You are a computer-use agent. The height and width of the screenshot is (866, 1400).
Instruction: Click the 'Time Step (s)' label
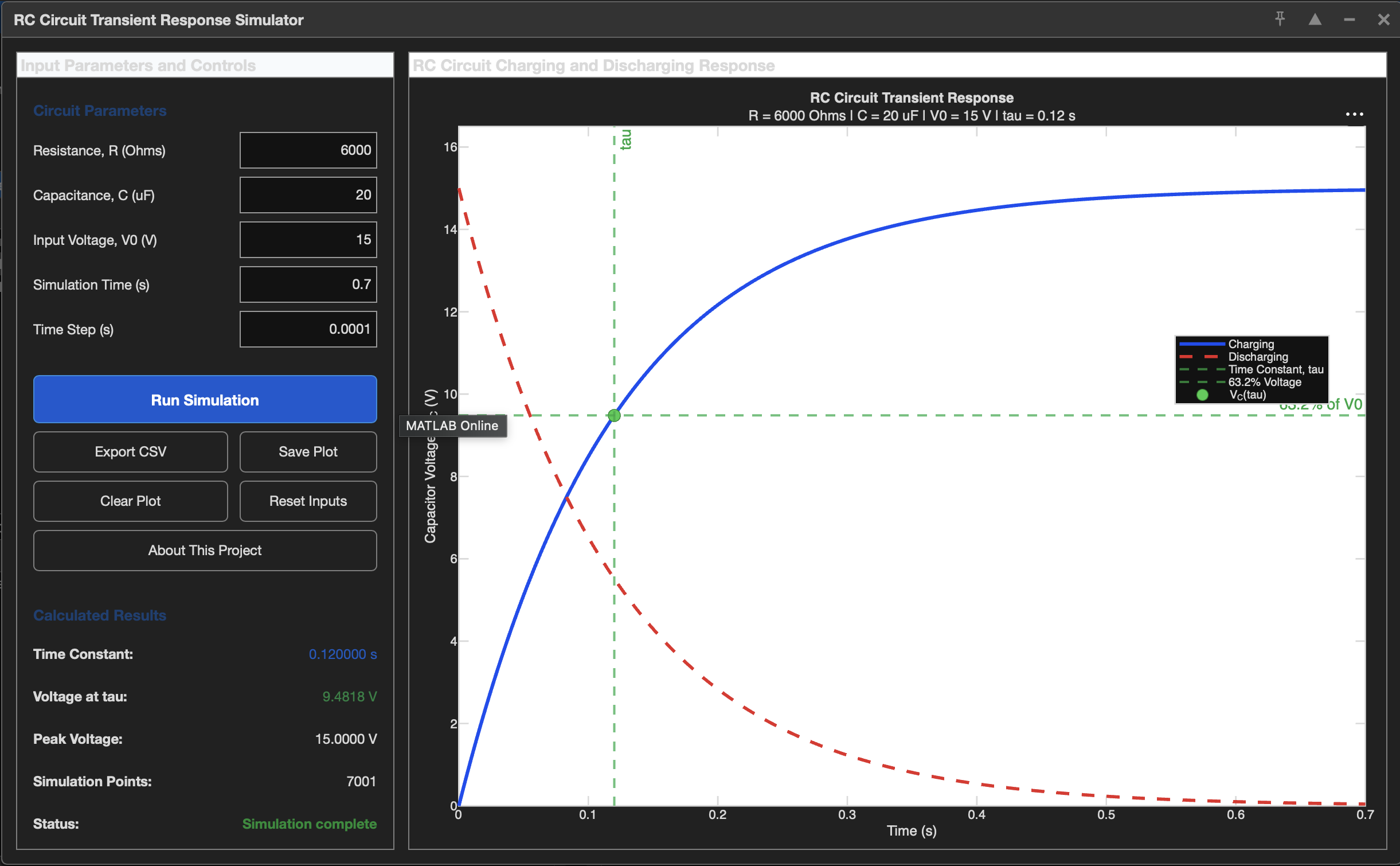73,330
